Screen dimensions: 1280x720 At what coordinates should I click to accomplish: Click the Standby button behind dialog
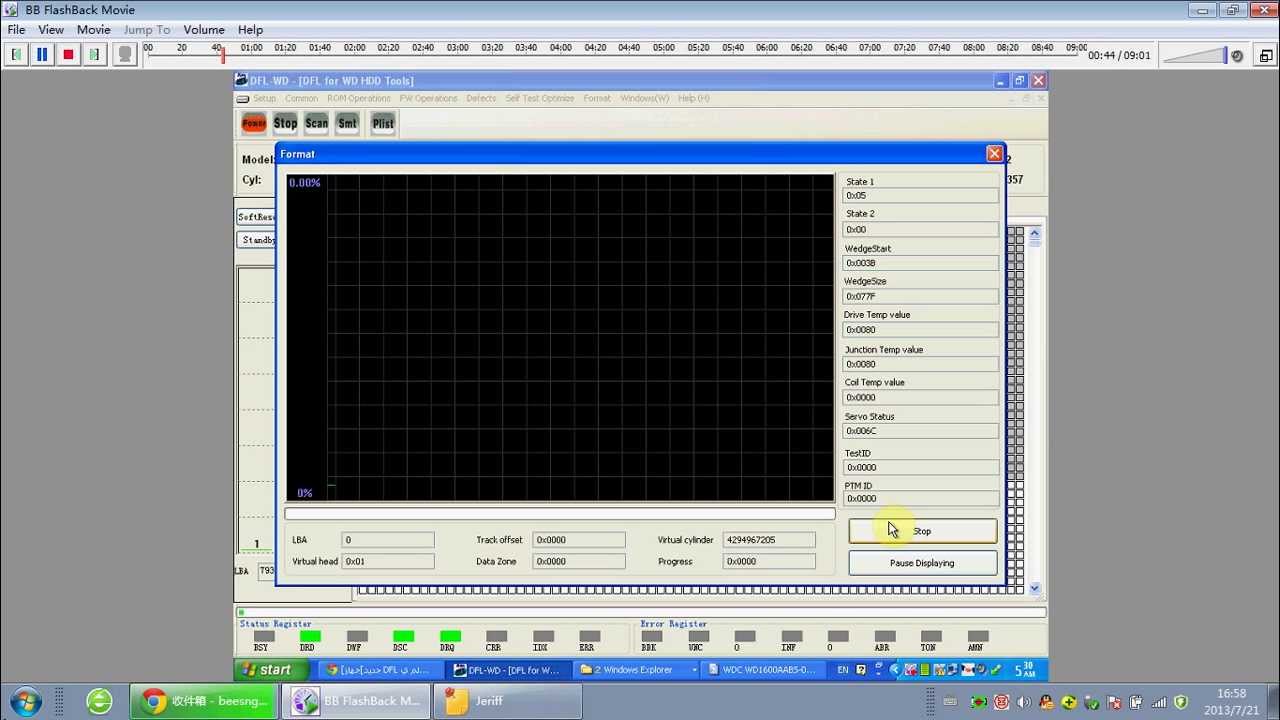258,240
